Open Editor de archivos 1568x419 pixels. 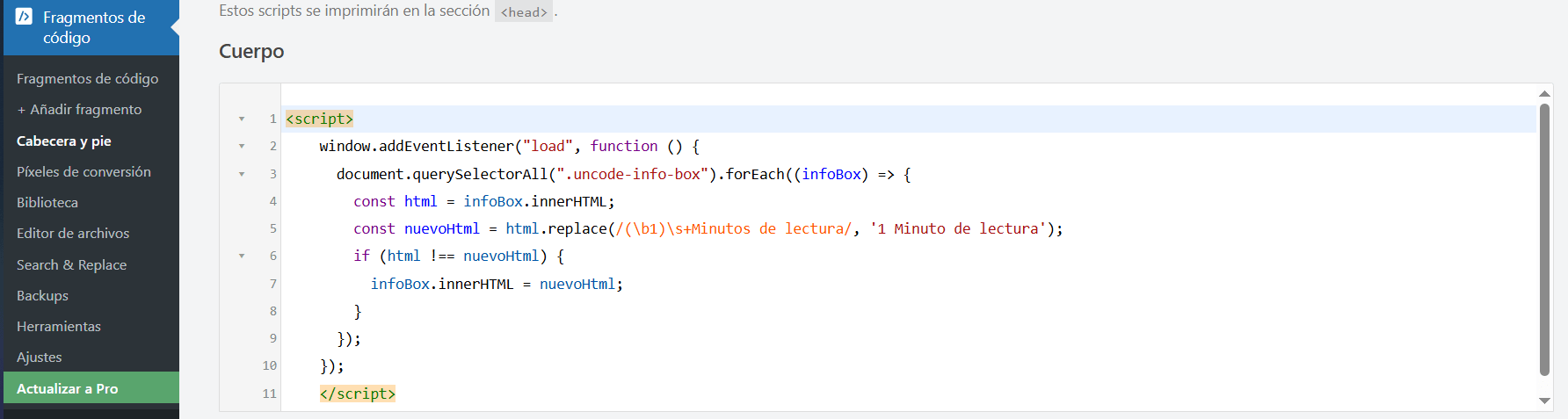tap(73, 233)
